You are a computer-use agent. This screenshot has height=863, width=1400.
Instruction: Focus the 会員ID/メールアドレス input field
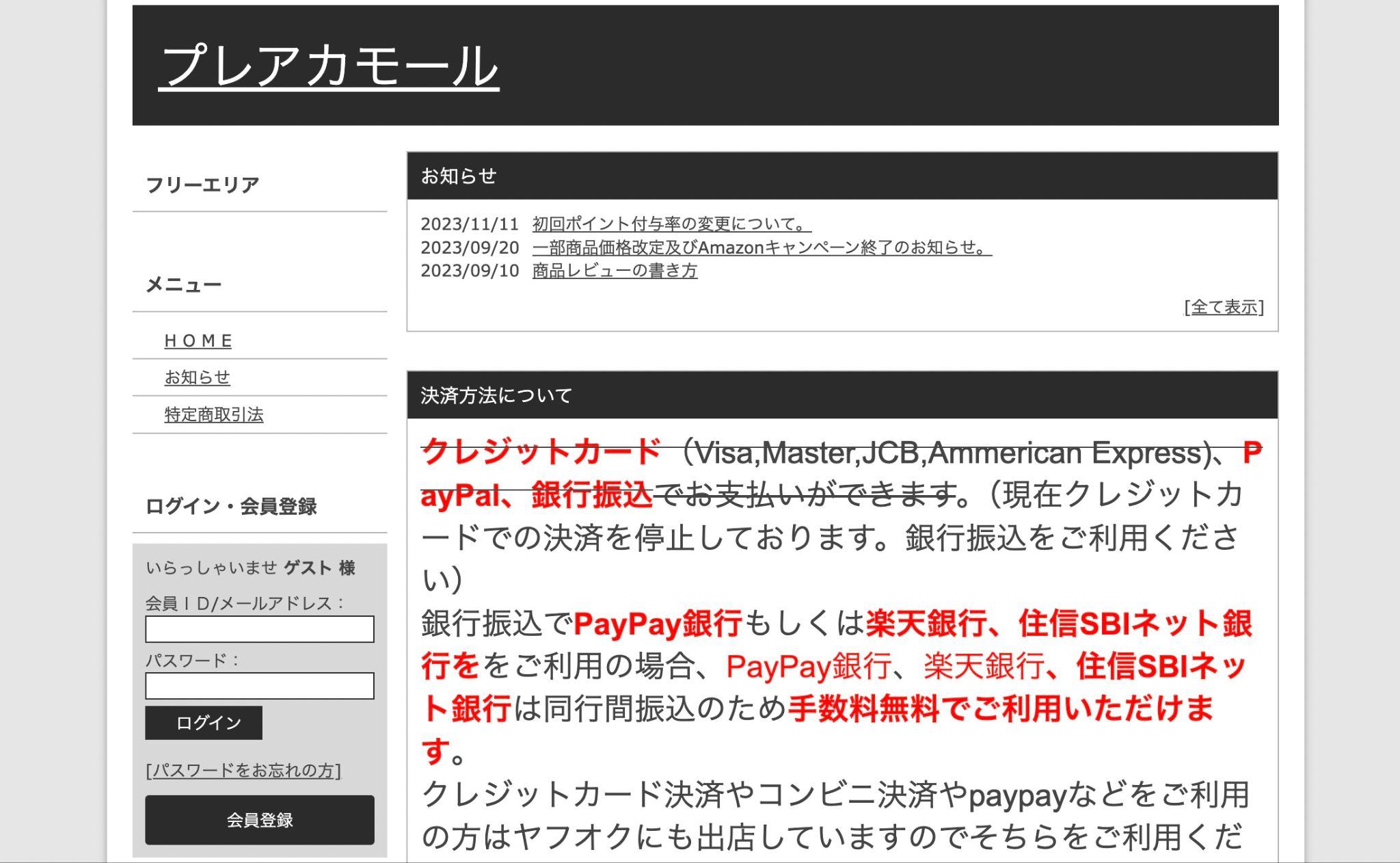coord(260,629)
